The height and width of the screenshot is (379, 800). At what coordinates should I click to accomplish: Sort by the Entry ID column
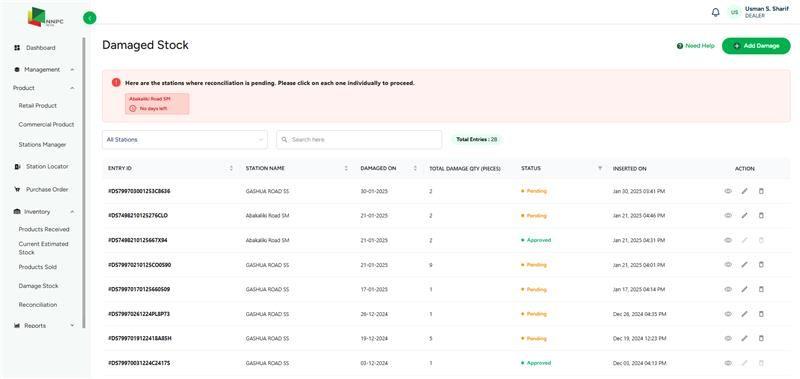231,168
